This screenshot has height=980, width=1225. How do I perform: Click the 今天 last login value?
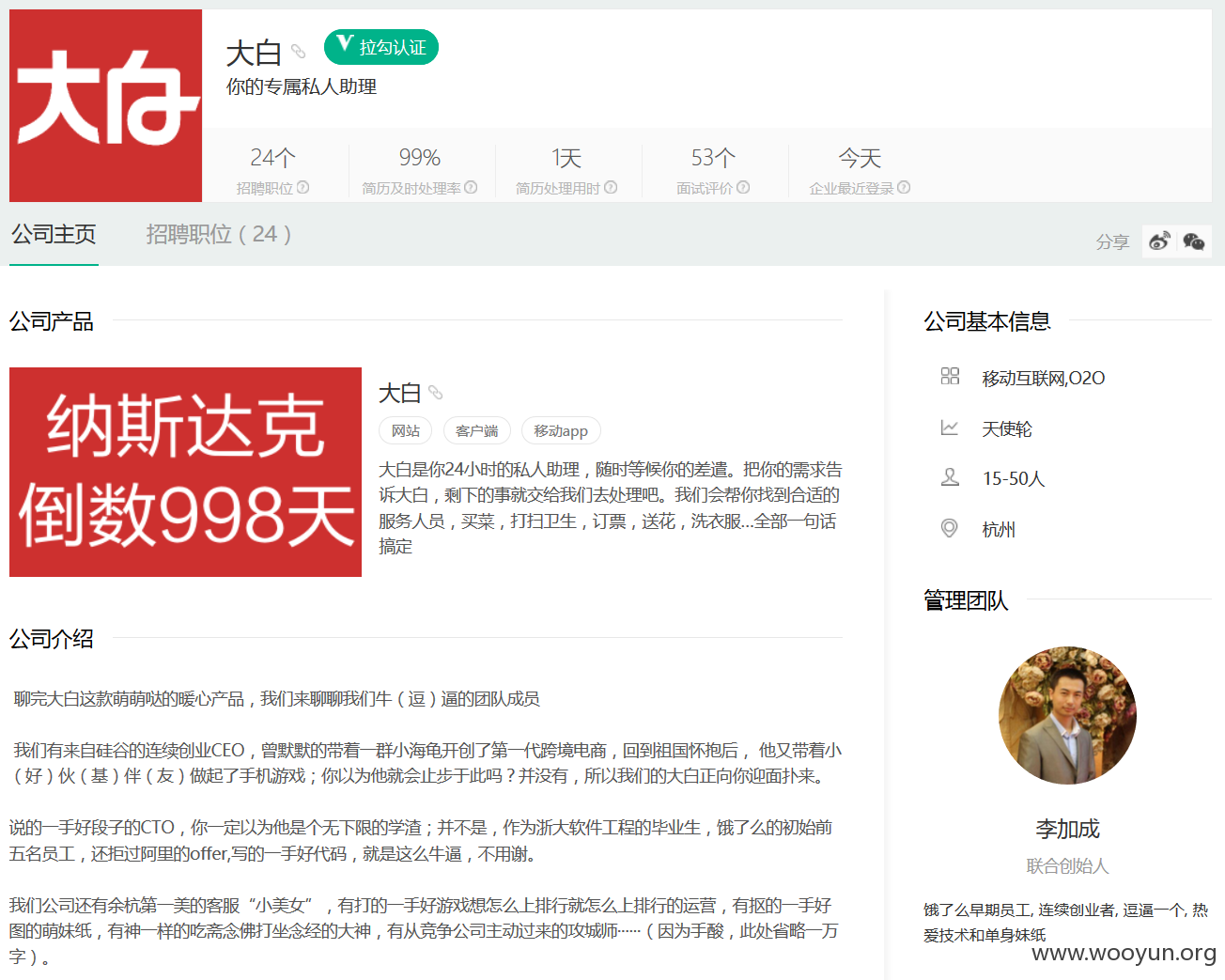coord(860,157)
